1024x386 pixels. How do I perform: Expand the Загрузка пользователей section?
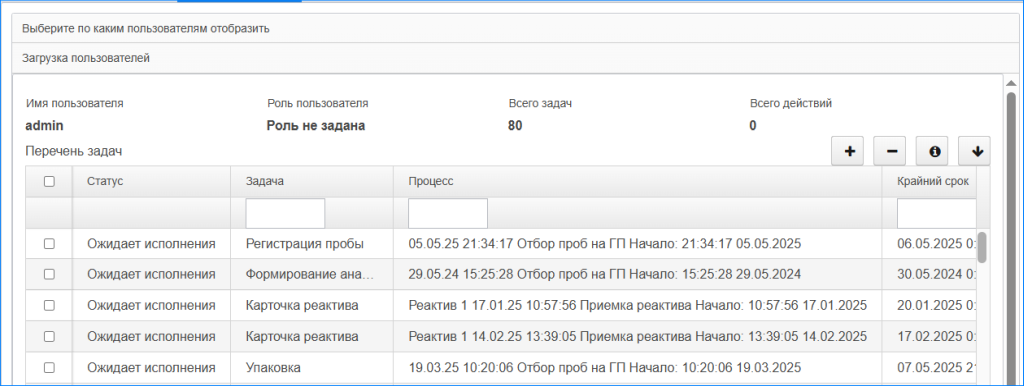(x=515, y=58)
